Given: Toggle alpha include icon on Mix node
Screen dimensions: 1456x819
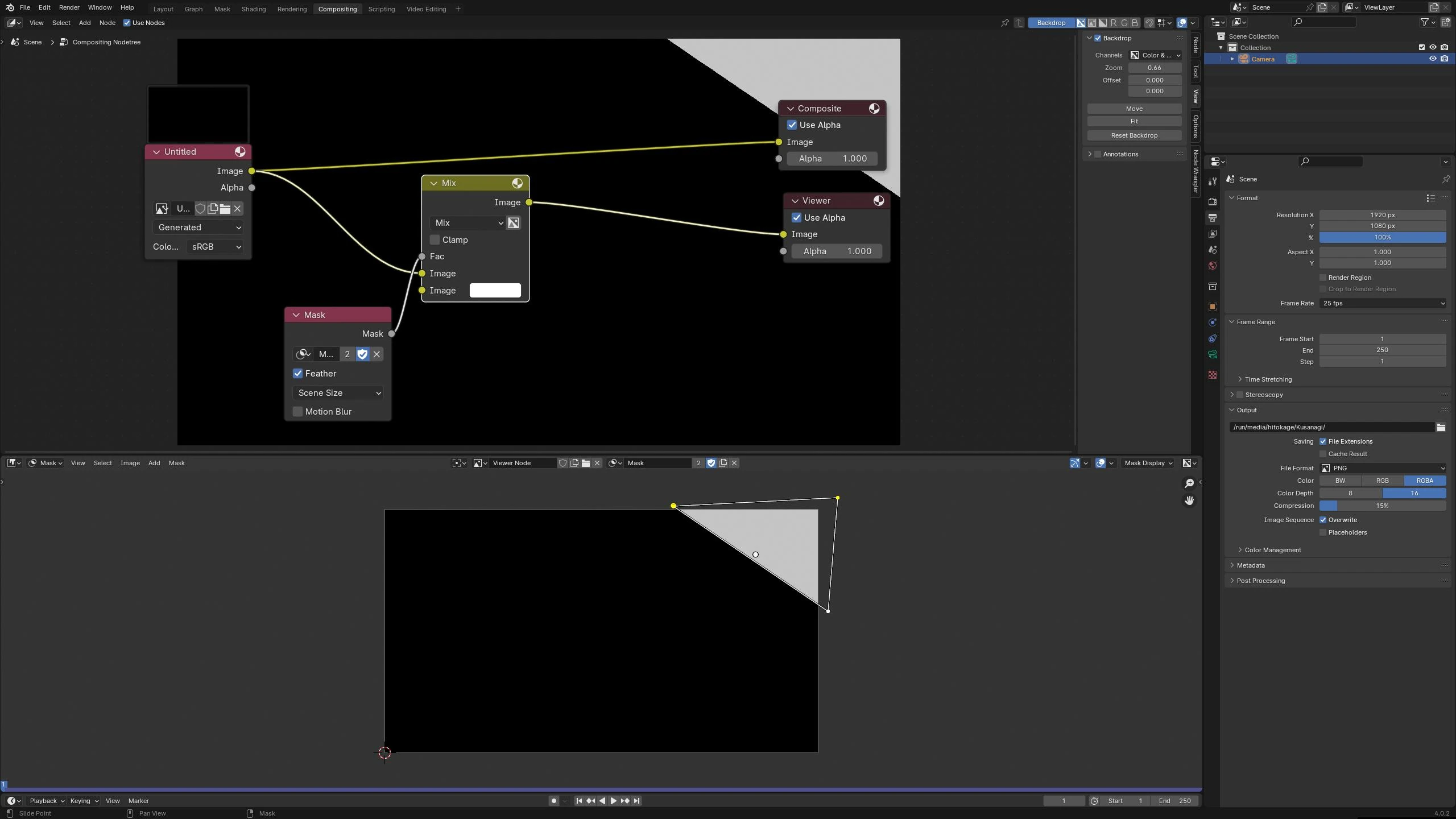Looking at the screenshot, I should click(514, 223).
